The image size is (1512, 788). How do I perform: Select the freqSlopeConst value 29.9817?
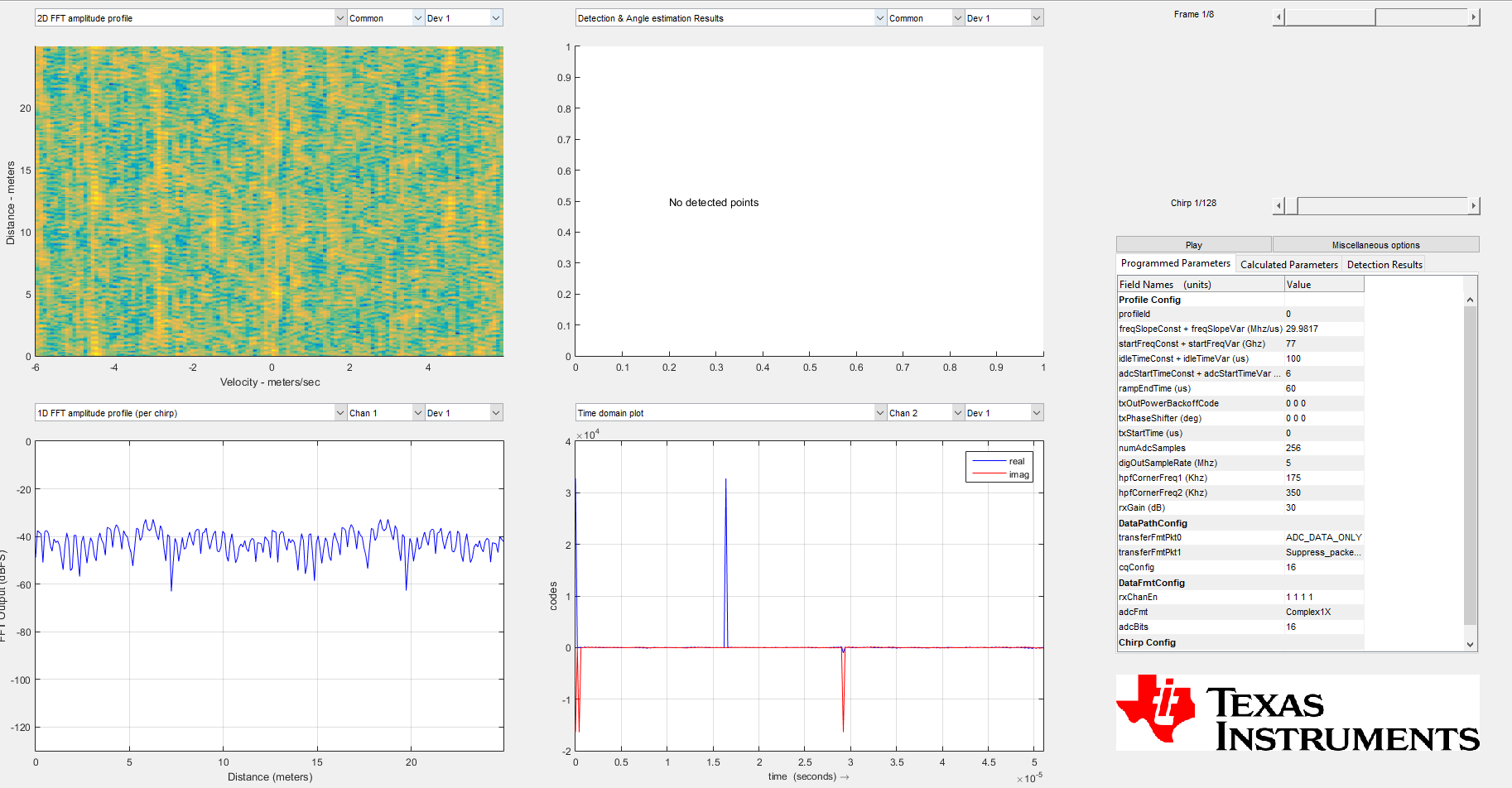point(1323,329)
